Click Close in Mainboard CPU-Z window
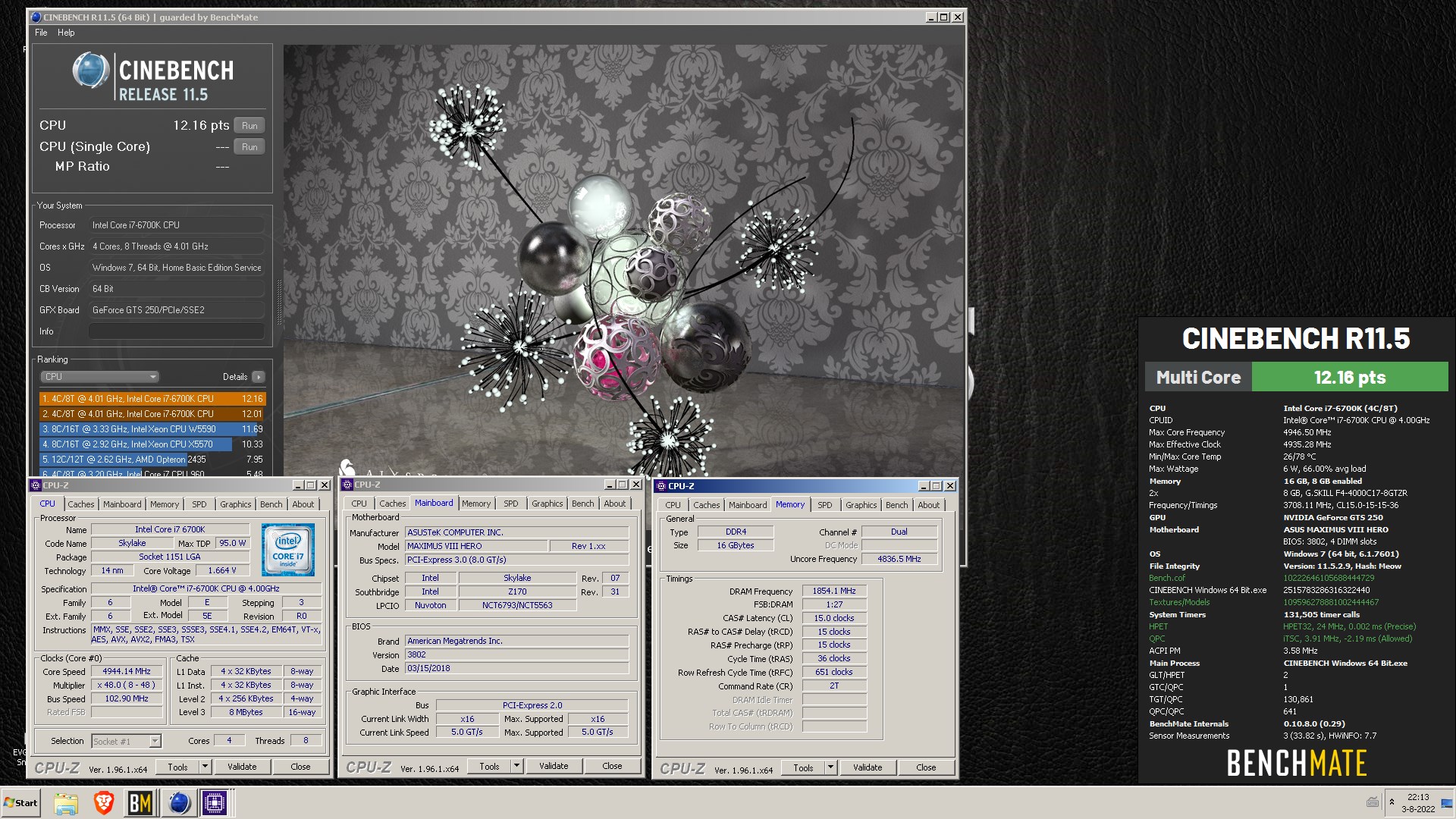Screen dimensions: 1456x819 coord(612,767)
